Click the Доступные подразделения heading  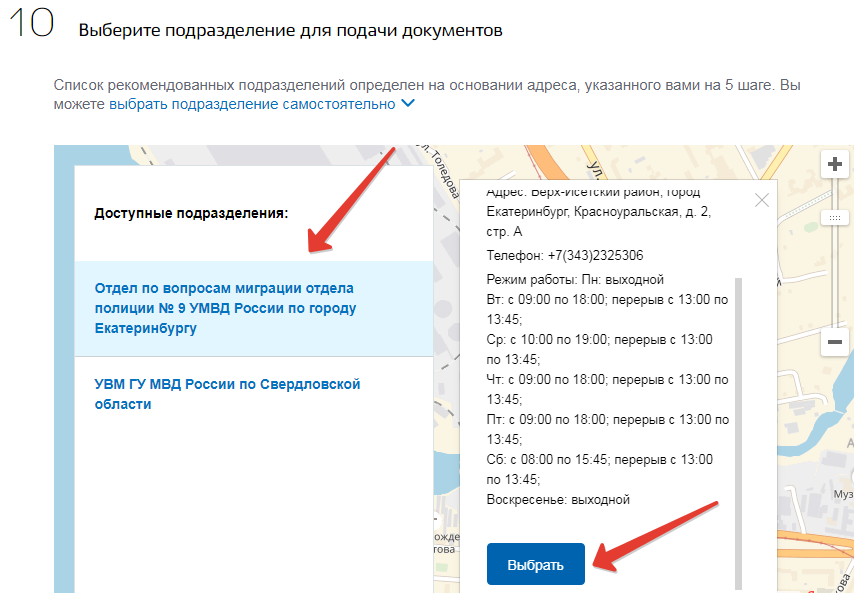coord(191,213)
